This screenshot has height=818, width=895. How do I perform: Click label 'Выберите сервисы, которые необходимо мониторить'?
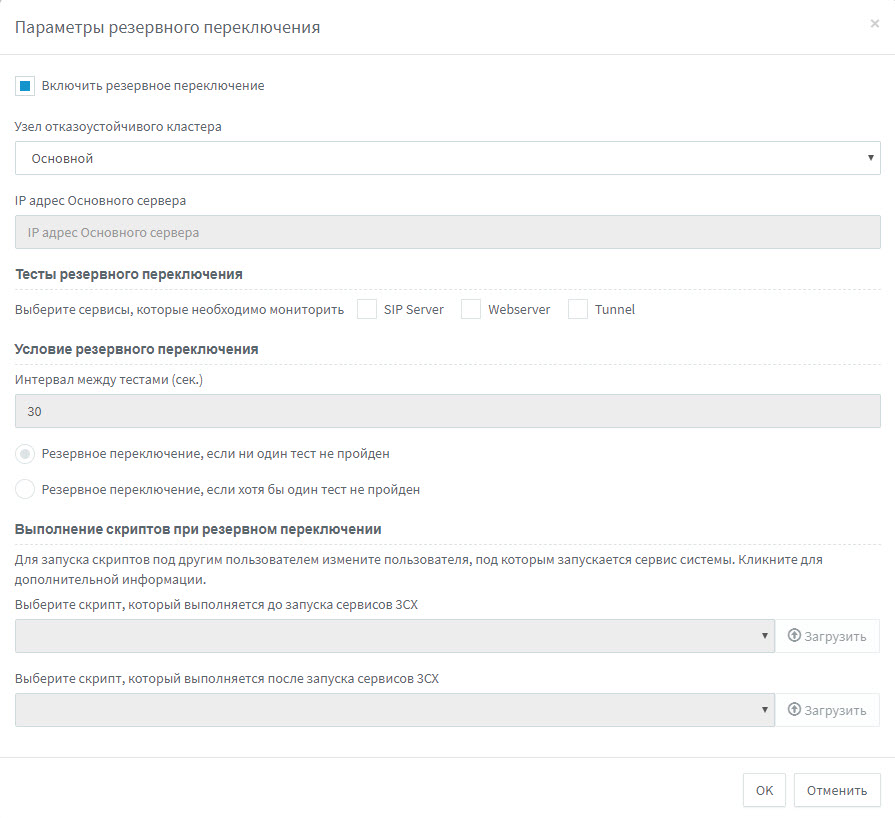[179, 310]
